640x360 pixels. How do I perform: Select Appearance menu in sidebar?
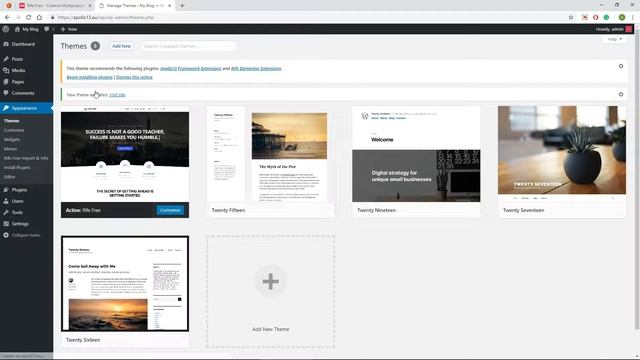coord(26,108)
